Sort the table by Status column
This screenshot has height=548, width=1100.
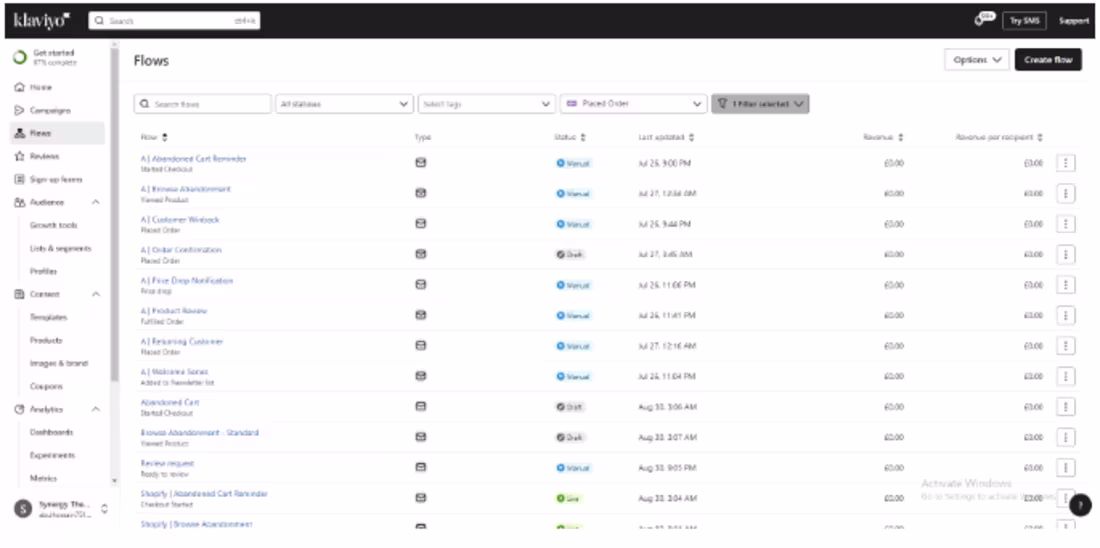coord(570,138)
